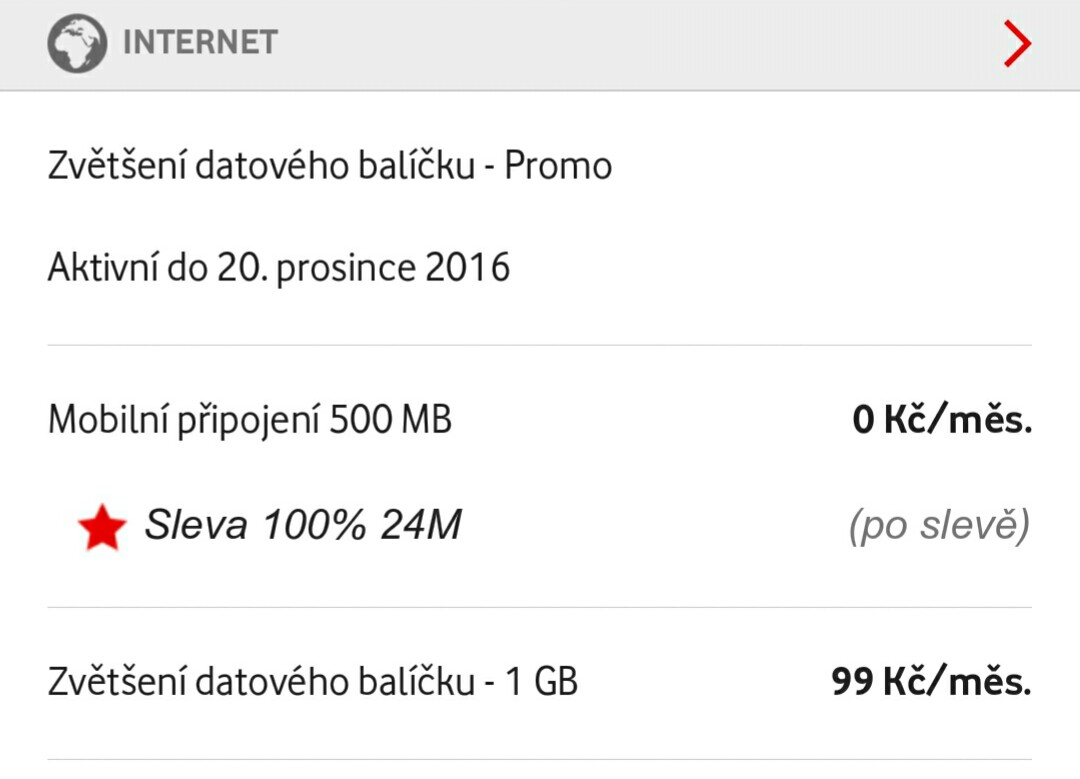
Task: Open the Sleva 100% 24M discount
Action: [x=303, y=525]
